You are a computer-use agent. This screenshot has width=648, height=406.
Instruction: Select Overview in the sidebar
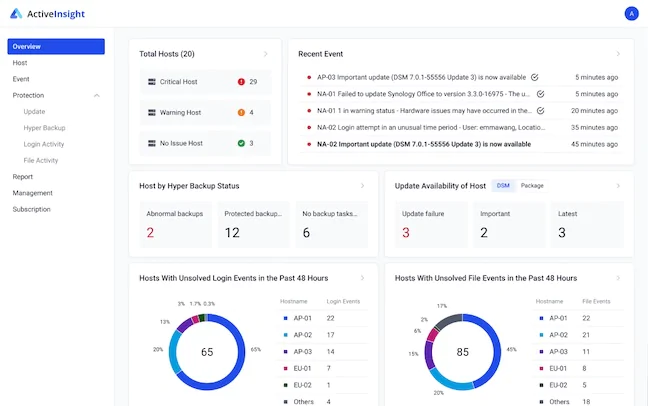[56, 46]
